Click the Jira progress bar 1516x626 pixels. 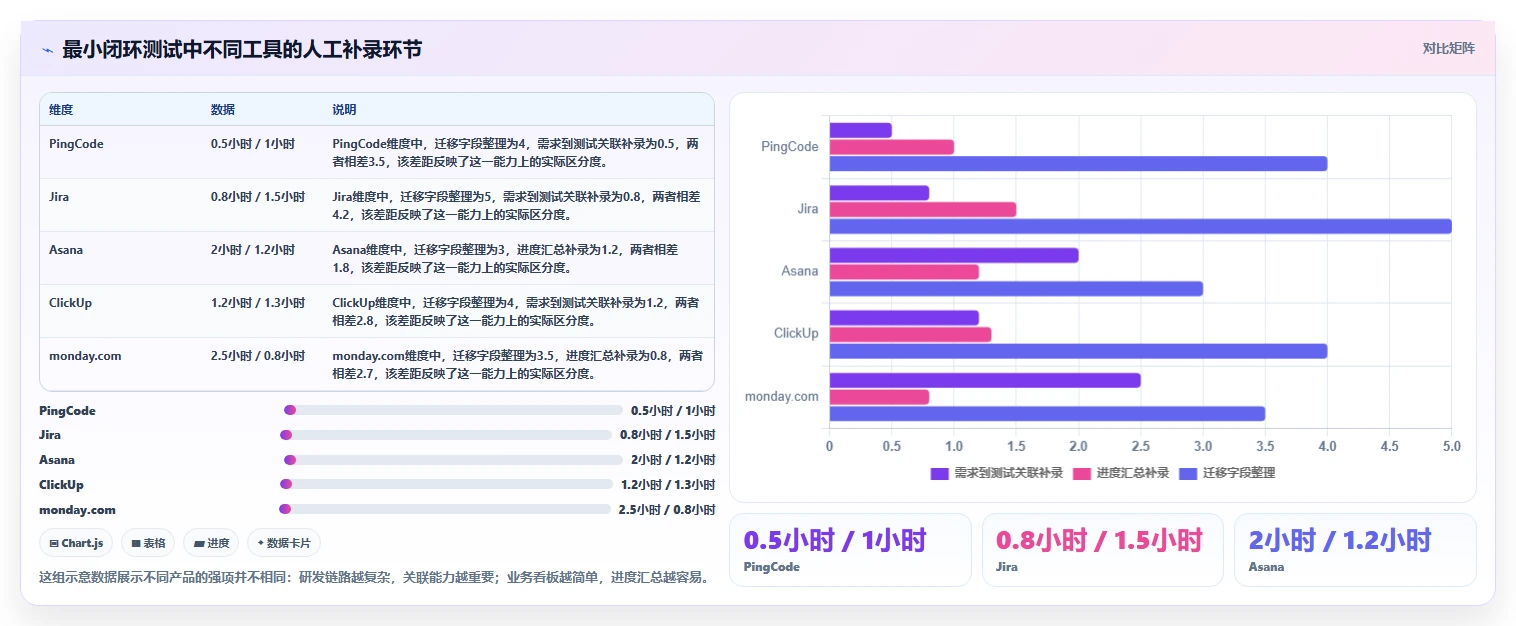[446, 435]
